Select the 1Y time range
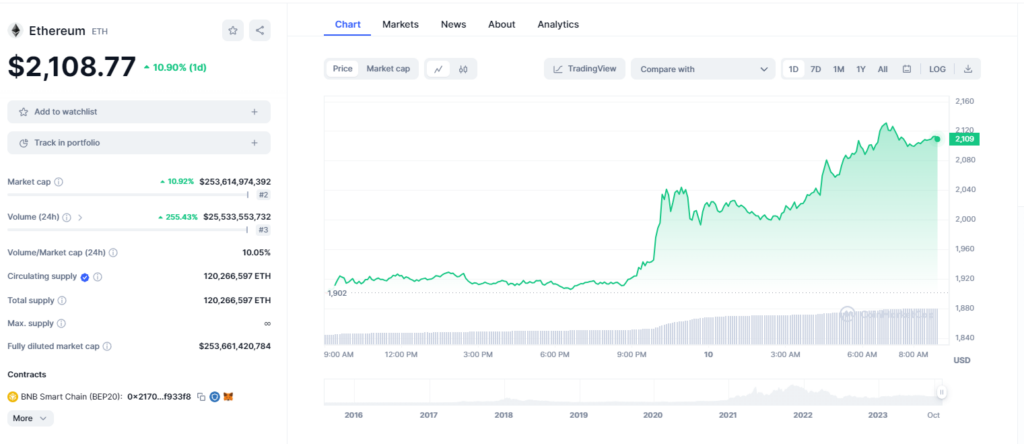The image size is (1024, 444). coord(861,69)
